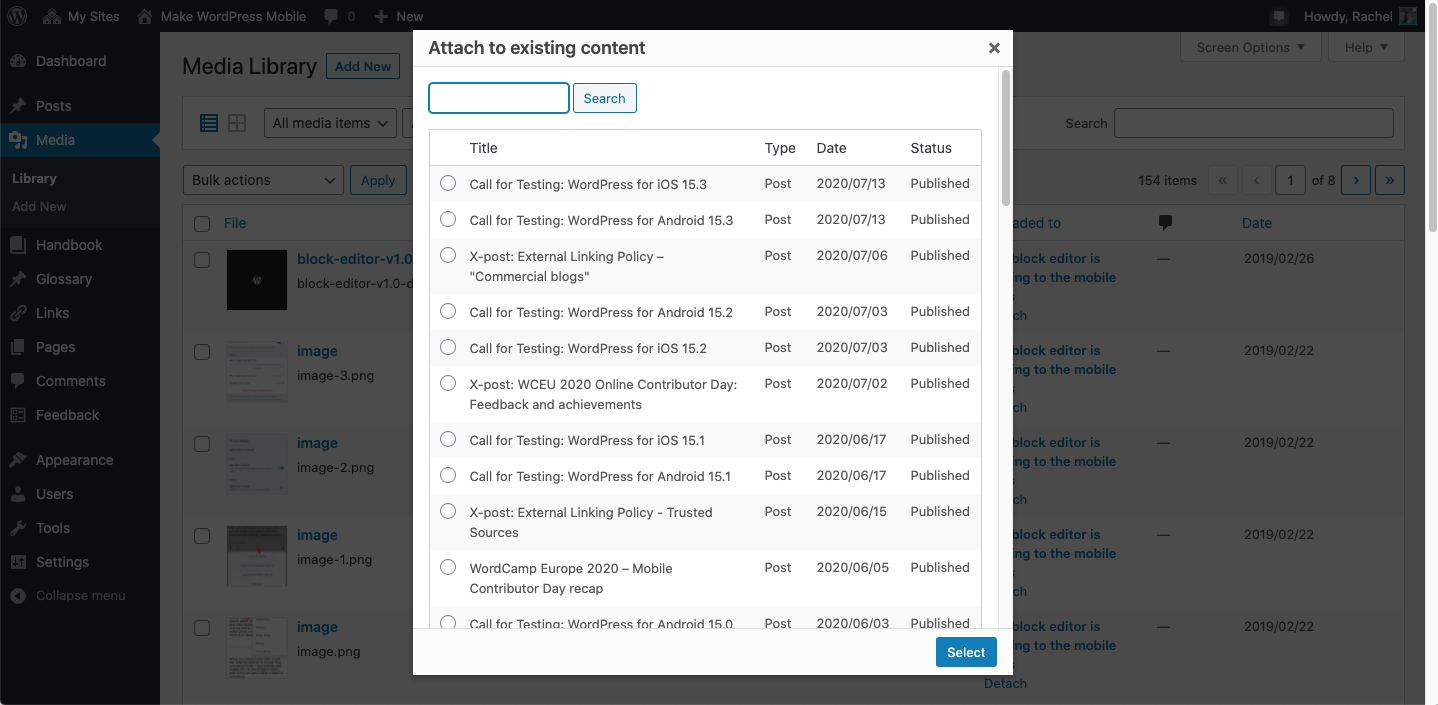The height and width of the screenshot is (705, 1438).
Task: Select radio for X-post External Linking Policy Trusted Sources
Action: [x=448, y=511]
